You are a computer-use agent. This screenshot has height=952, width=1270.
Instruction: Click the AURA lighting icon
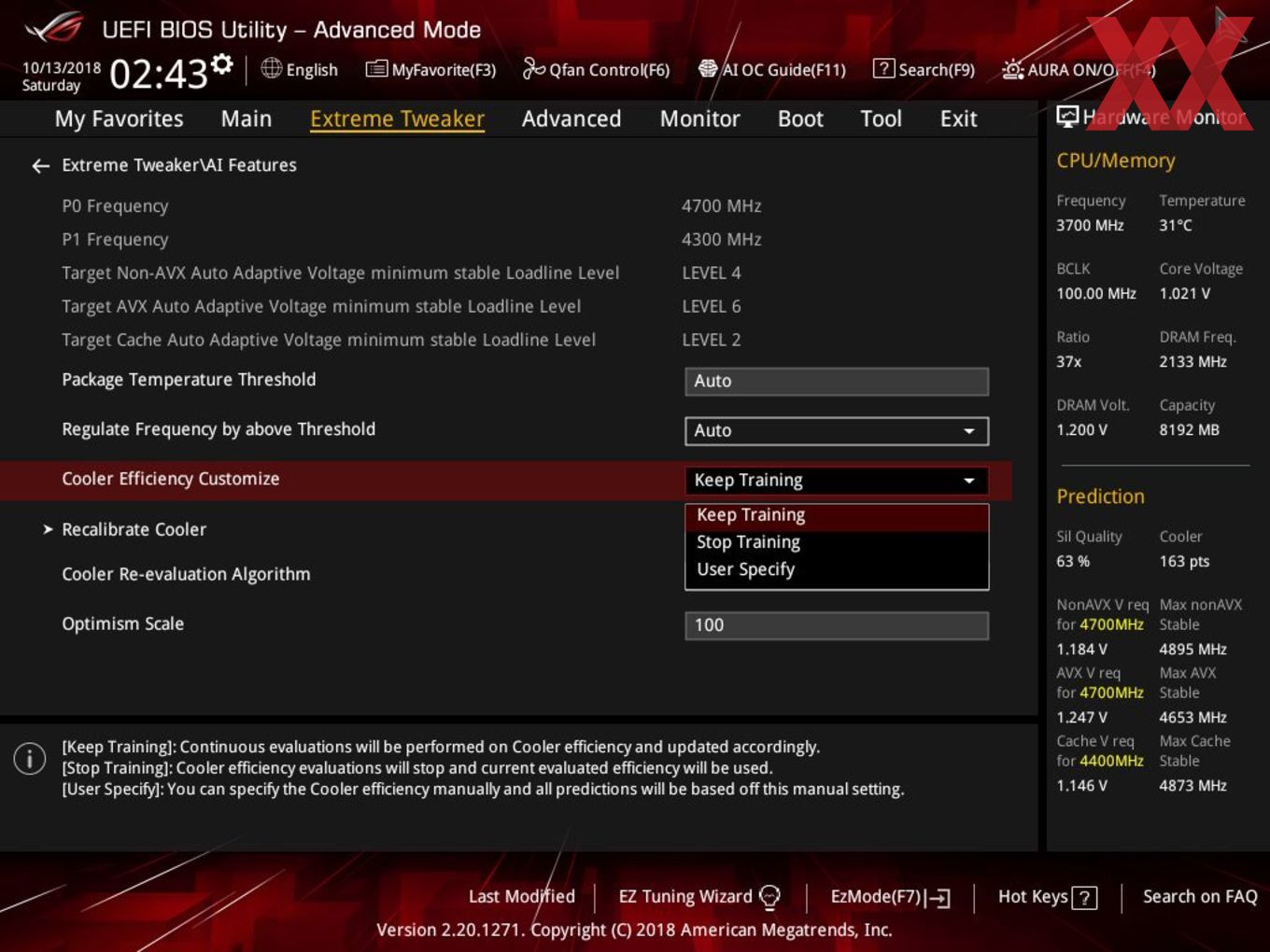tap(1012, 70)
